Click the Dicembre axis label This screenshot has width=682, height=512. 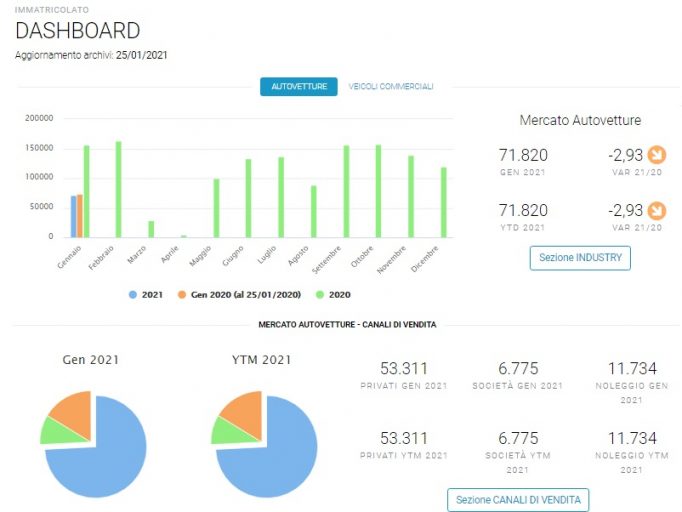point(425,259)
